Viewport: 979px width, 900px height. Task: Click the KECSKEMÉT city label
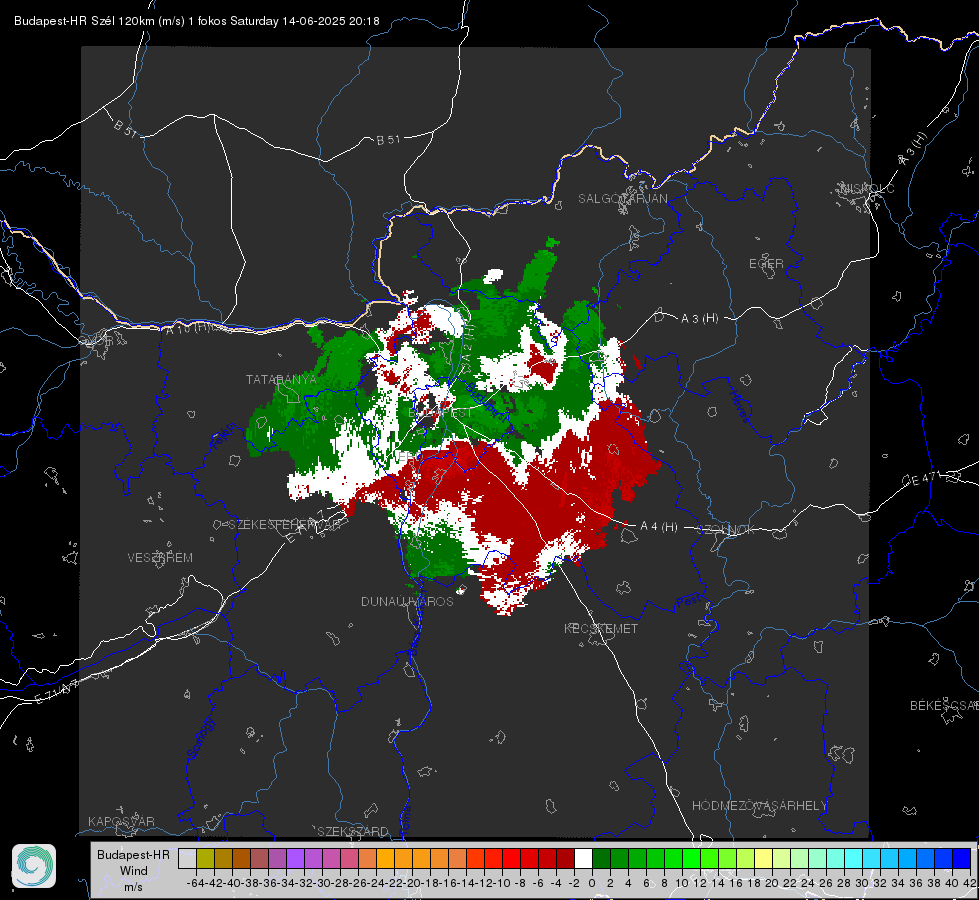pyautogui.click(x=601, y=628)
